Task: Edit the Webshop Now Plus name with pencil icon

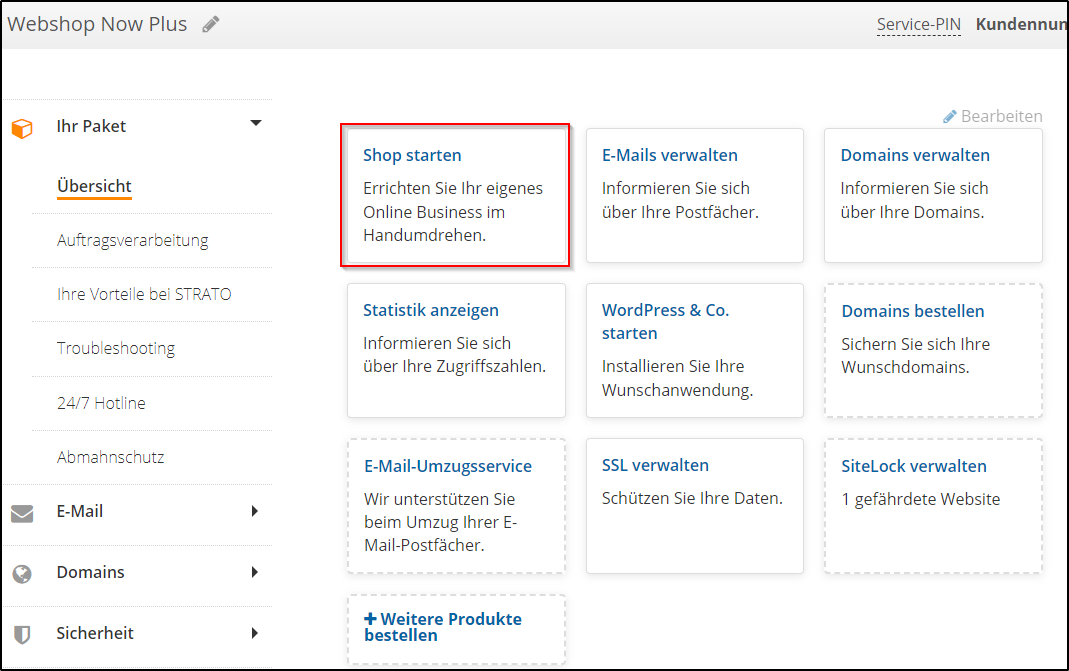Action: pyautogui.click(x=210, y=23)
